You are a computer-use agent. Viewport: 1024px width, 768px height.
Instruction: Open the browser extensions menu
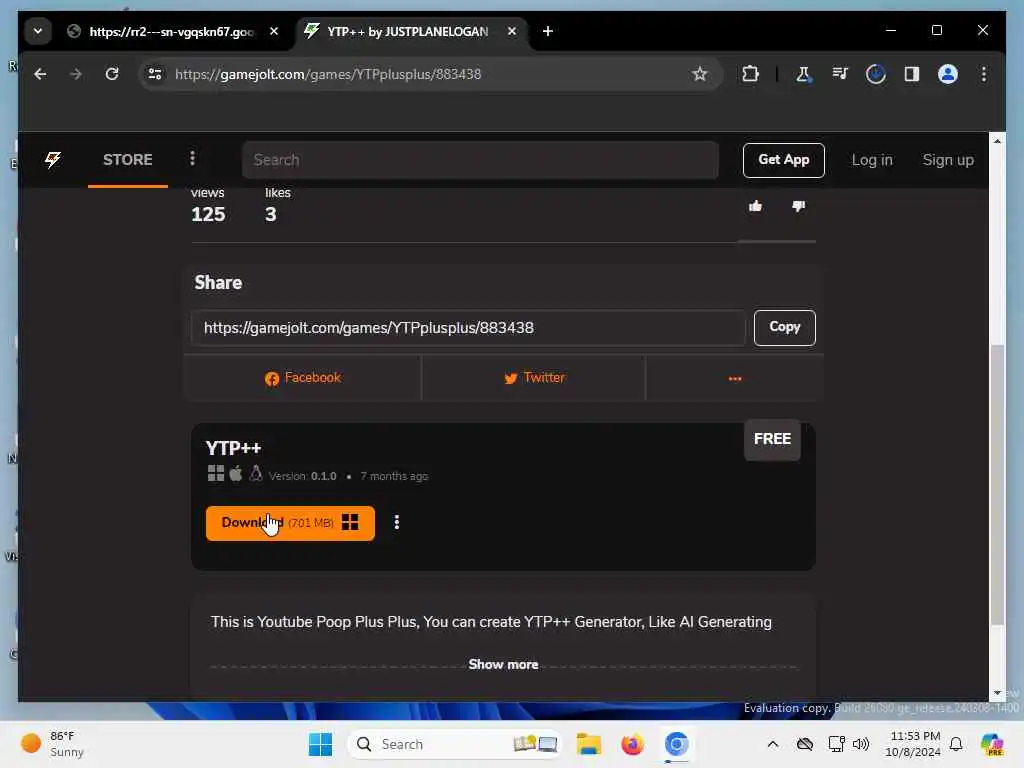point(750,74)
